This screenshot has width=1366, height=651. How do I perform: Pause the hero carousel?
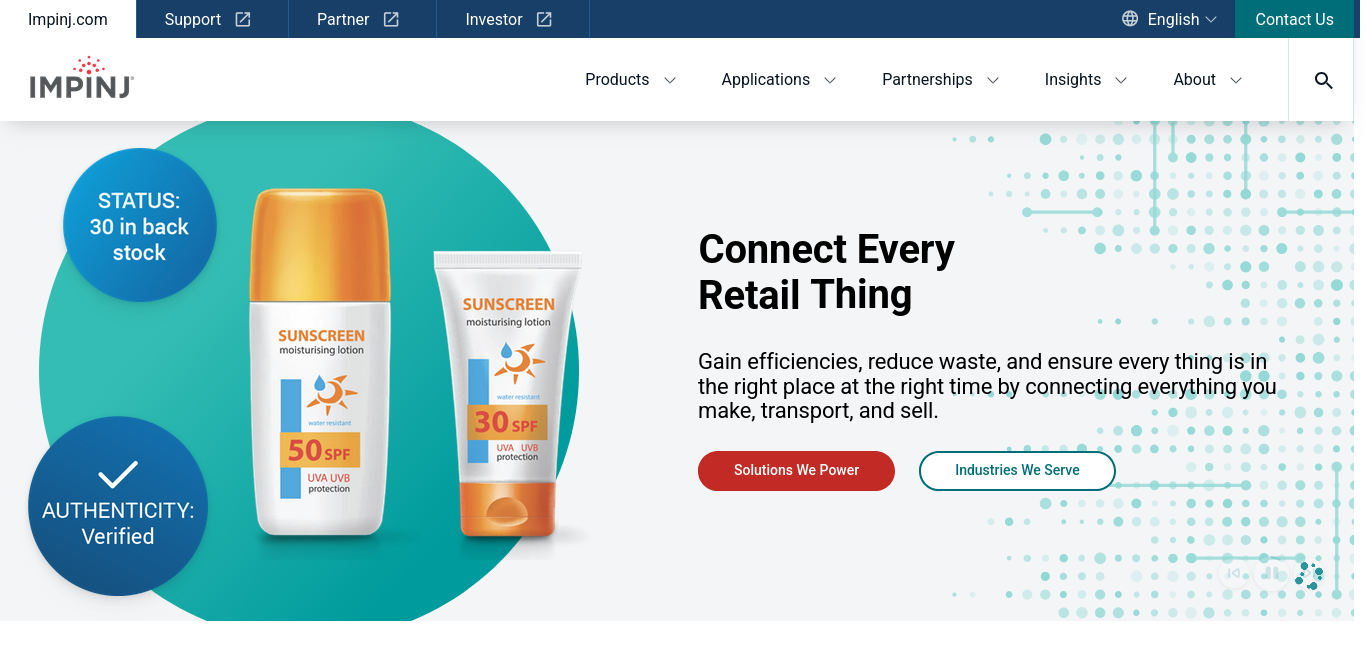coord(1271,573)
